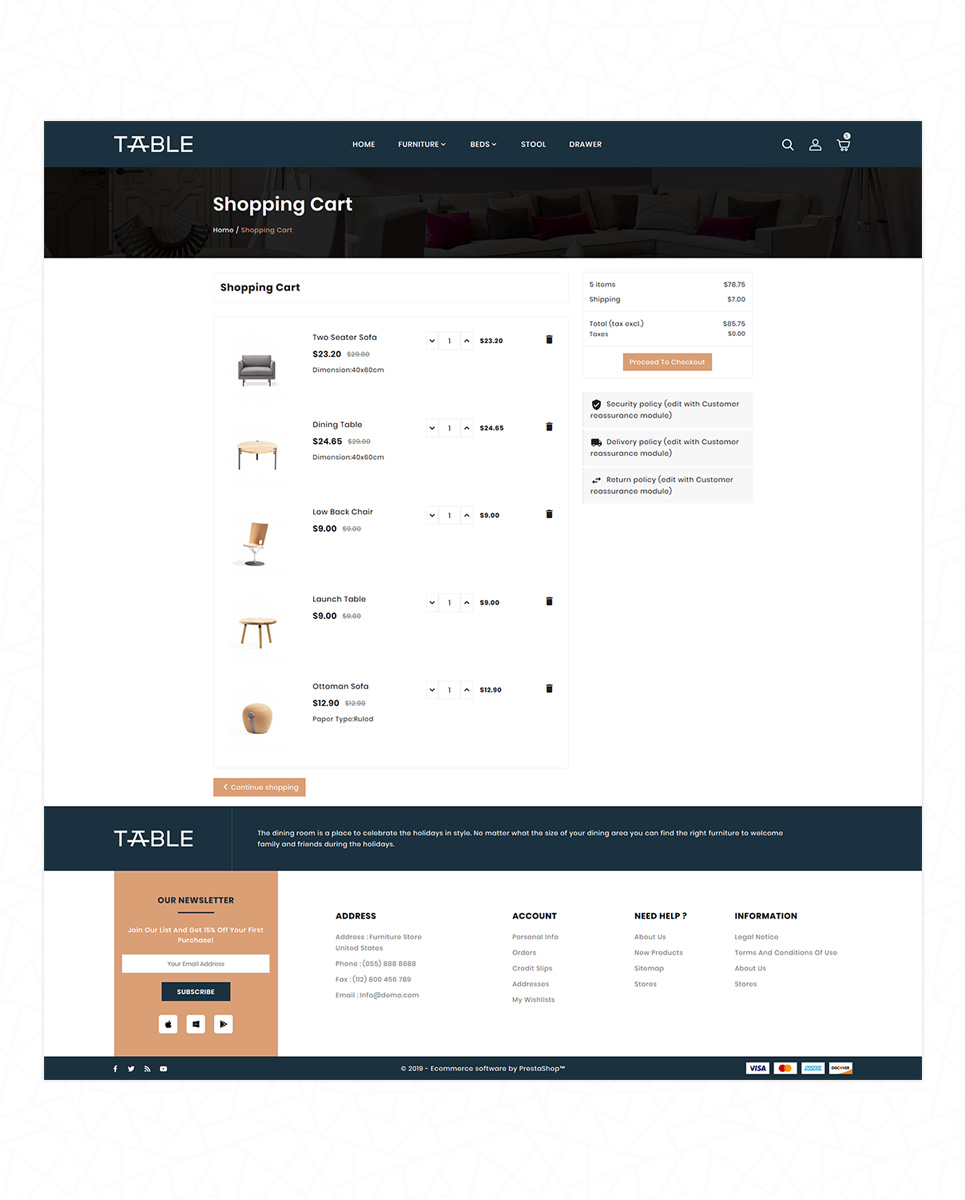Open the Stool menu item
Screen dimensions: 965x1200
click(533, 144)
